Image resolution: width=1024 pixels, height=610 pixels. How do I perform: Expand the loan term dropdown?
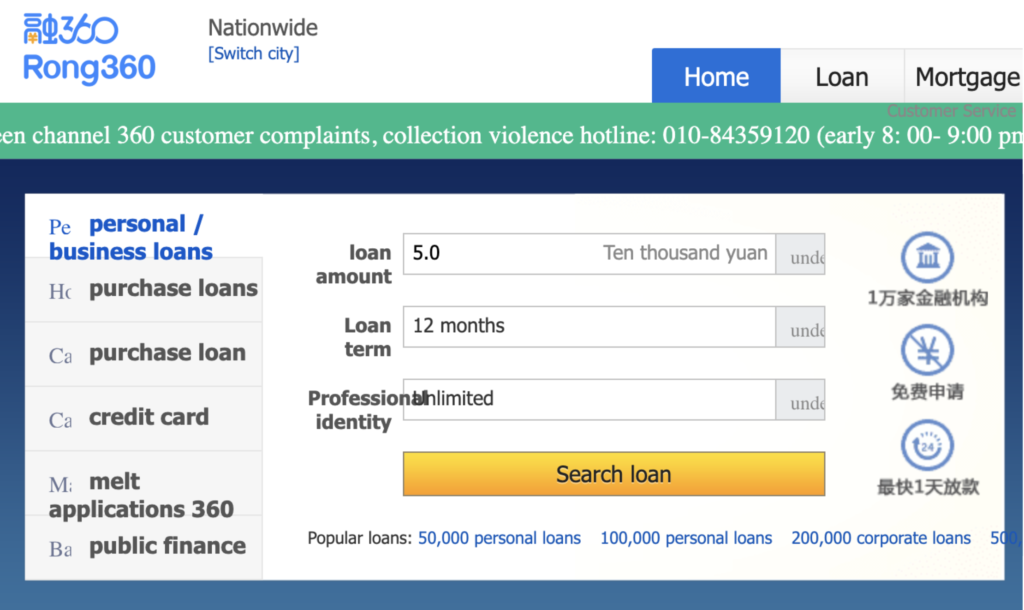(801, 327)
